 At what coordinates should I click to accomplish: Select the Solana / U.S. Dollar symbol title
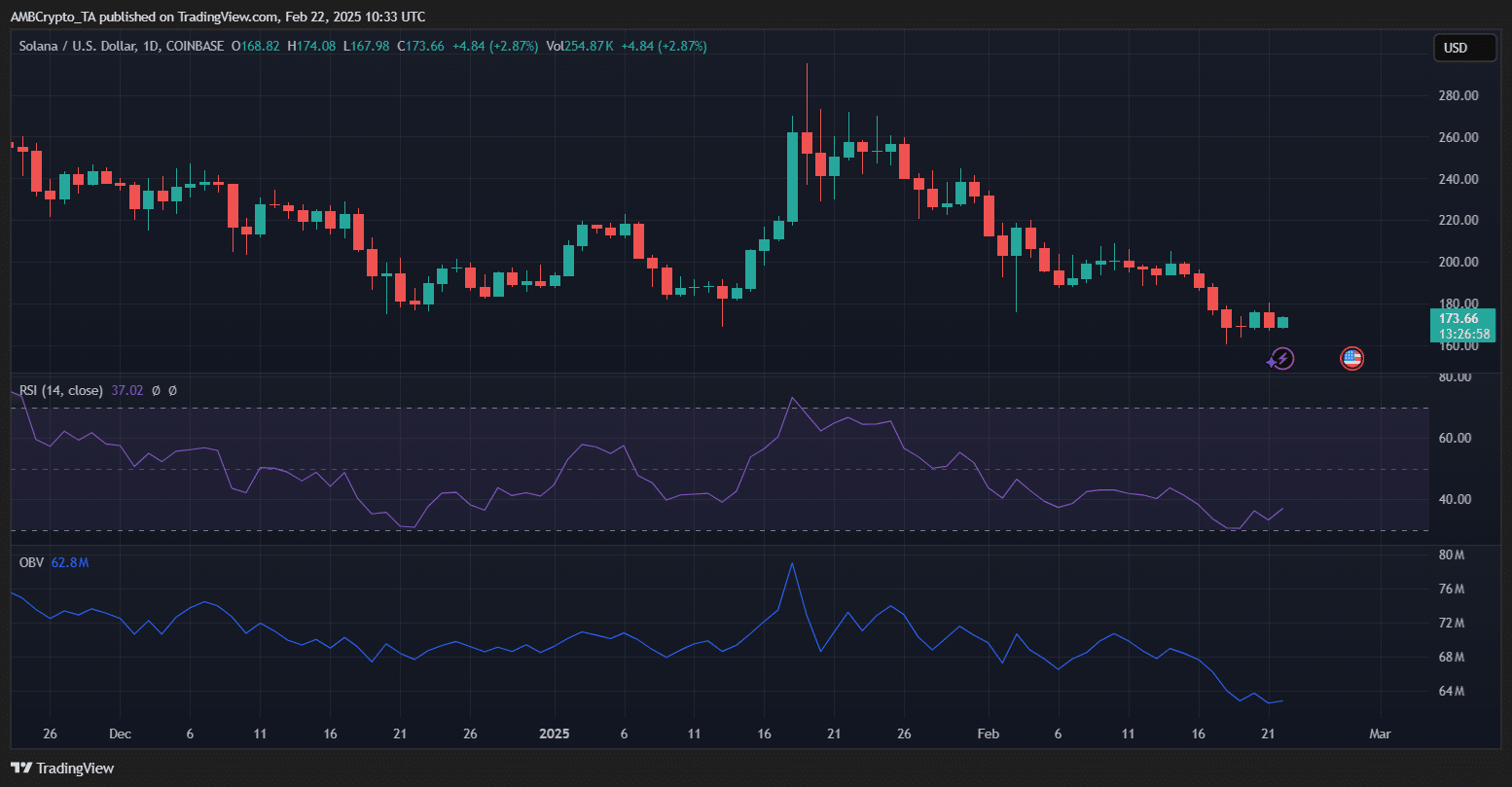86,46
